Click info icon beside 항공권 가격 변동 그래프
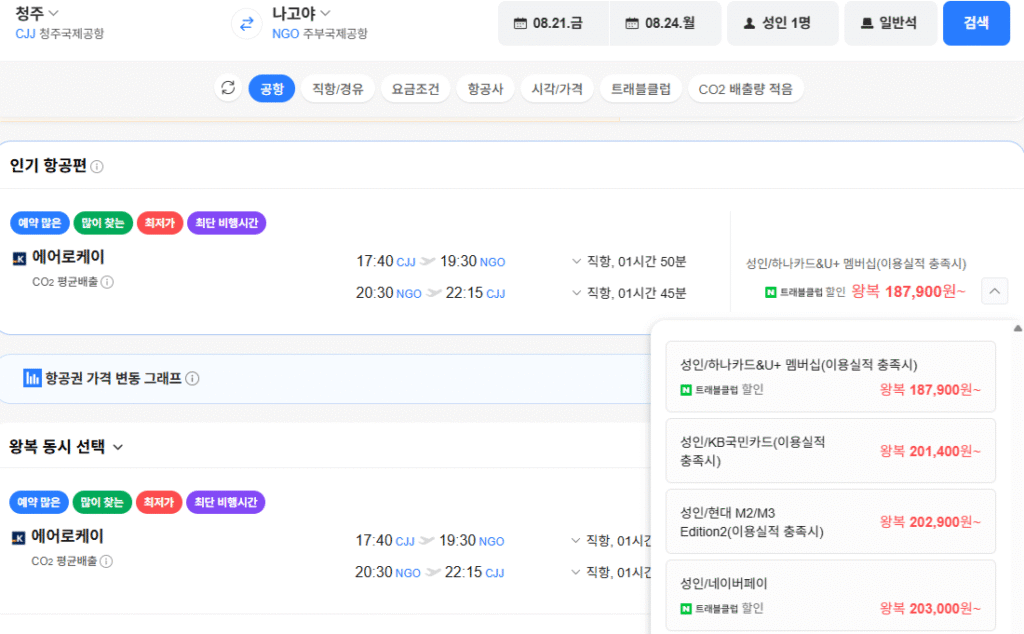This screenshot has width=1024, height=634. pyautogui.click(x=192, y=379)
